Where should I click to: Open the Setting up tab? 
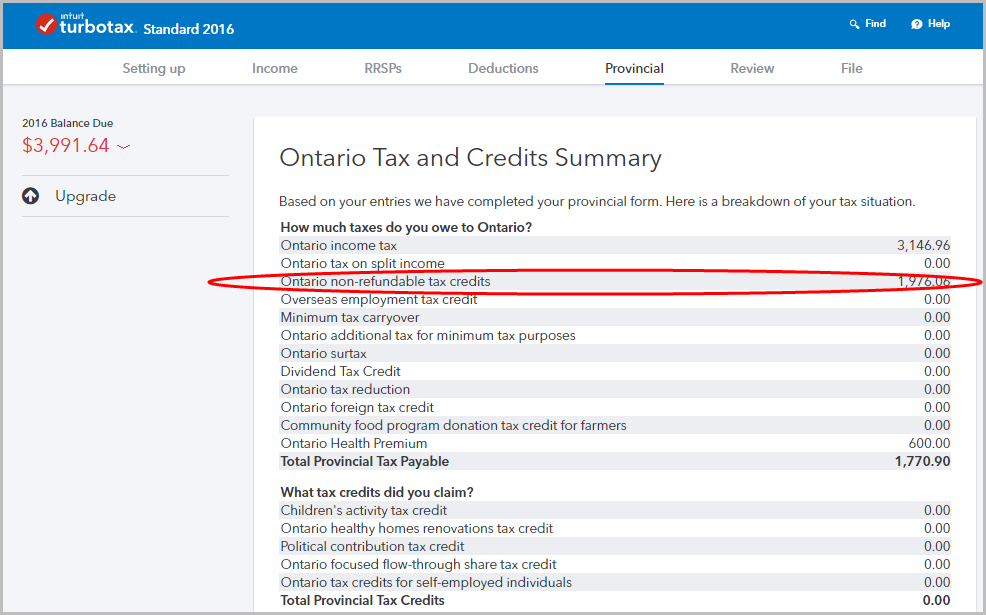coord(154,69)
